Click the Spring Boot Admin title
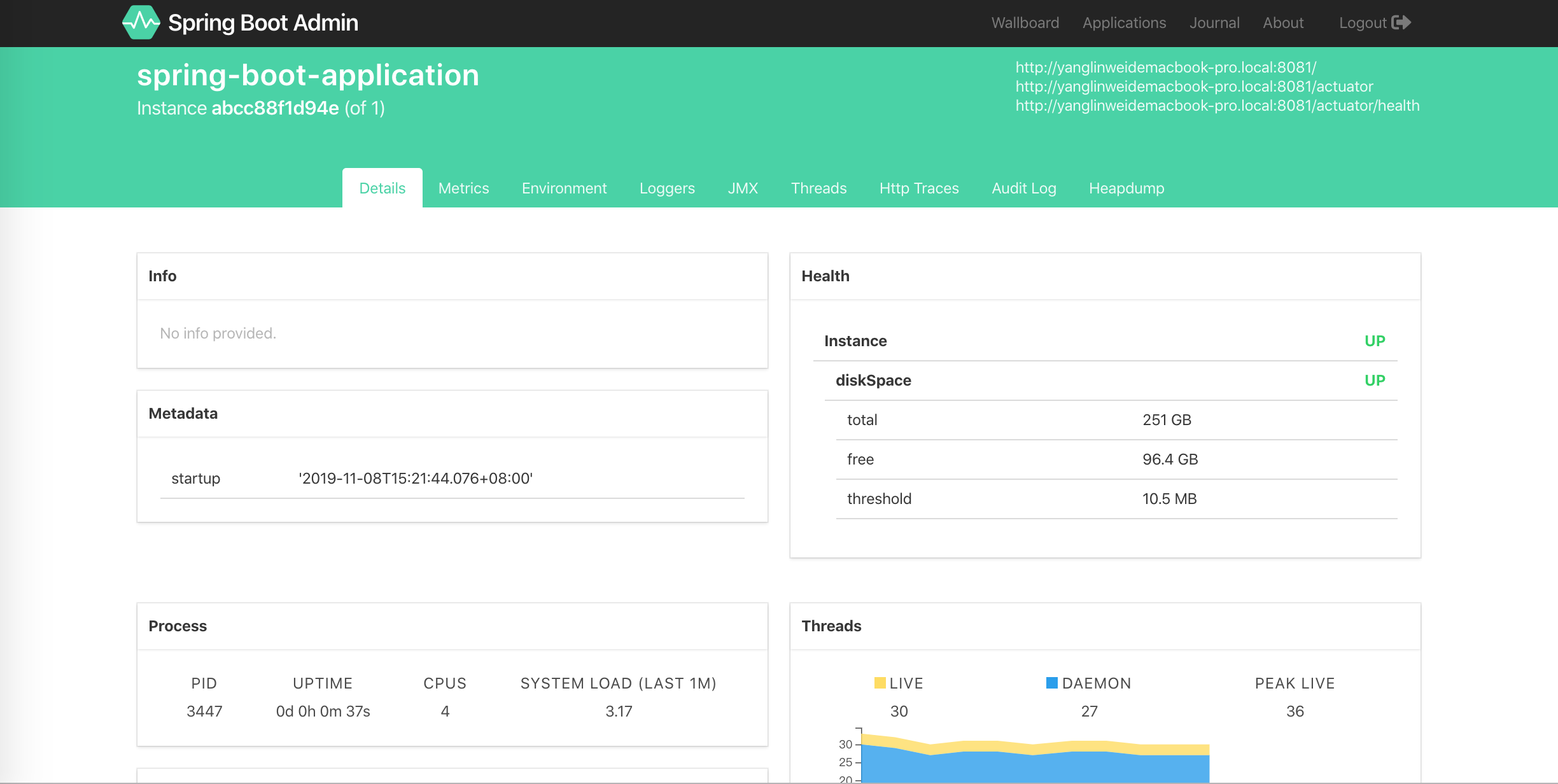This screenshot has width=1558, height=784. point(263,23)
